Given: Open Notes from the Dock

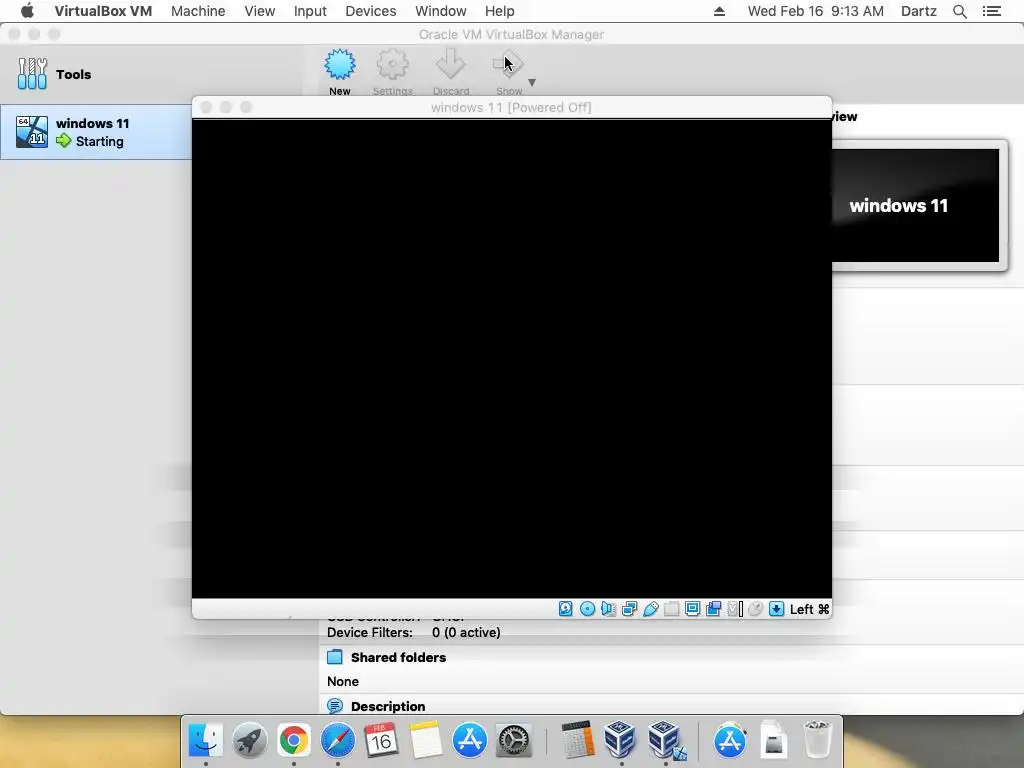Looking at the screenshot, I should 426,740.
